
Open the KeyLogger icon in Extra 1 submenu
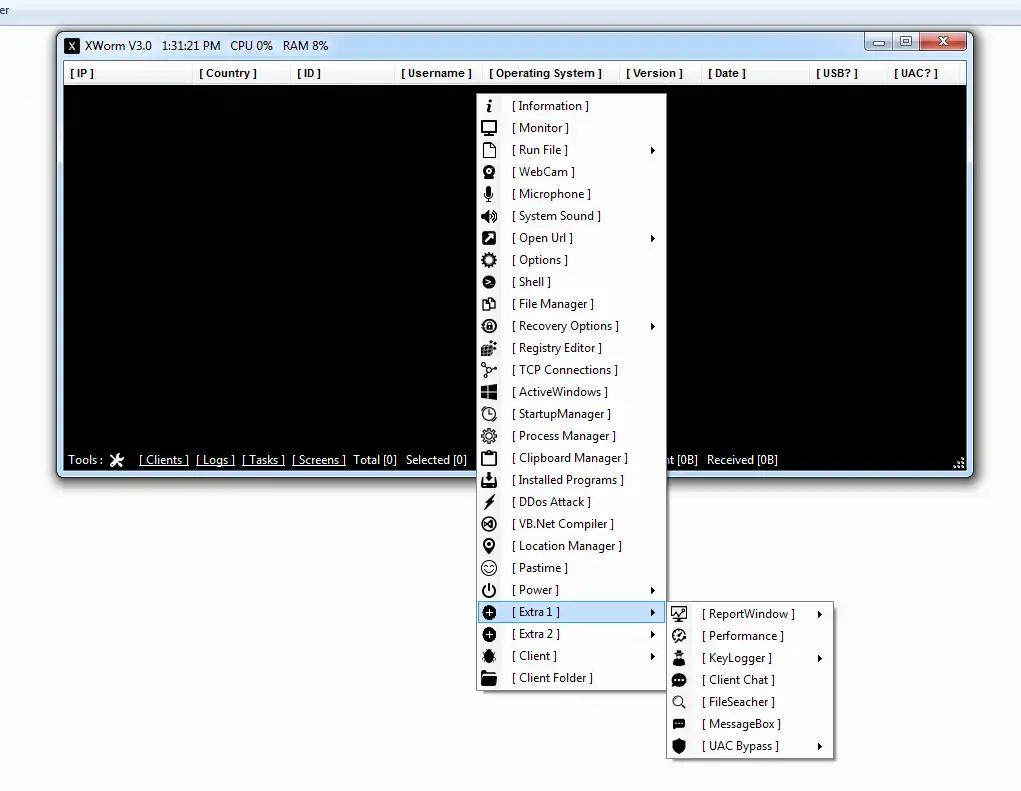tap(679, 657)
